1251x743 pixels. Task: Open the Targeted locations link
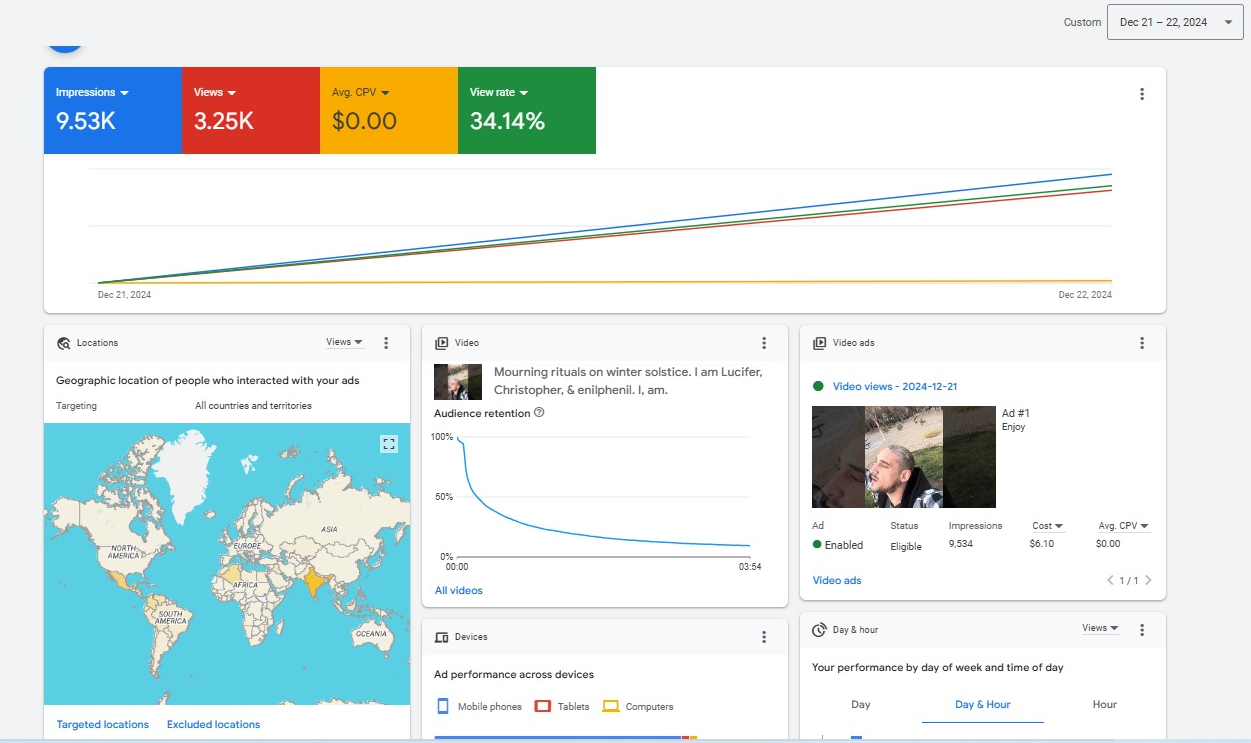(x=103, y=724)
